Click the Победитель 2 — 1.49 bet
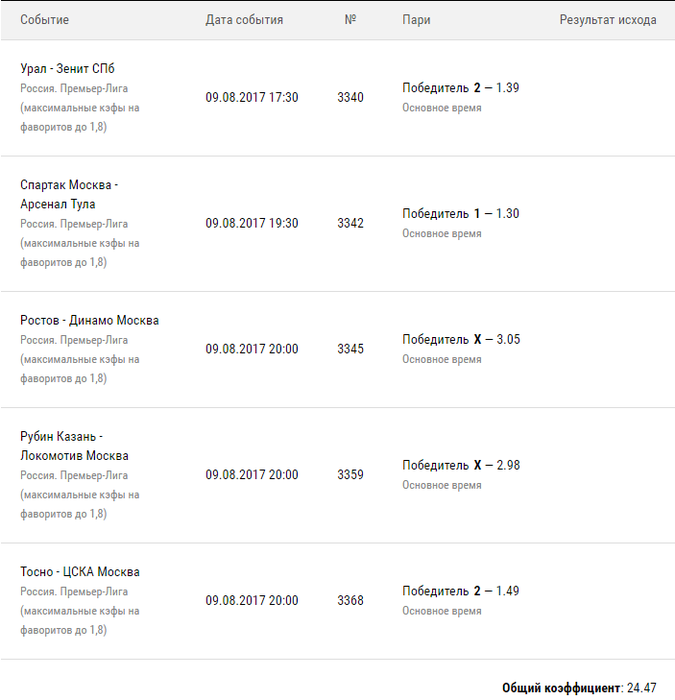Image resolution: width=675 pixels, height=700 pixels. (460, 591)
